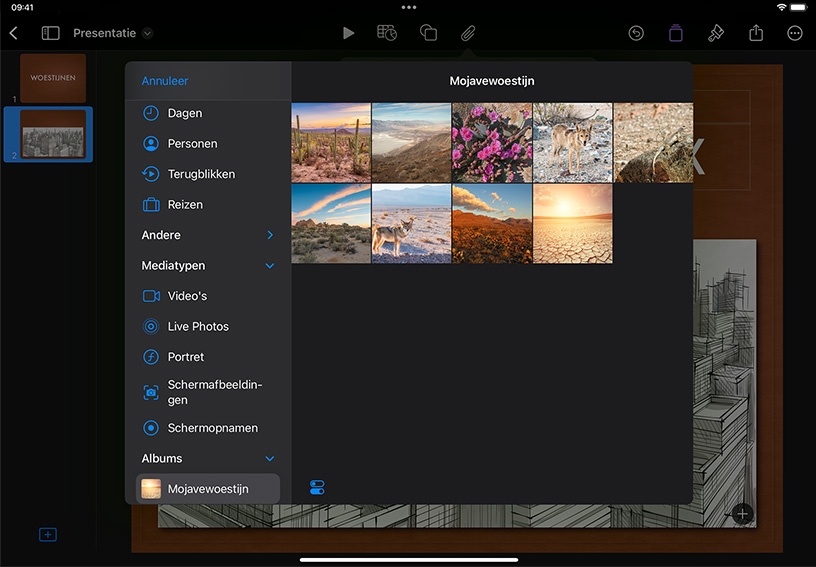The height and width of the screenshot is (567, 816).
Task: Collapse the Mediatypen section chevron
Action: (270, 266)
